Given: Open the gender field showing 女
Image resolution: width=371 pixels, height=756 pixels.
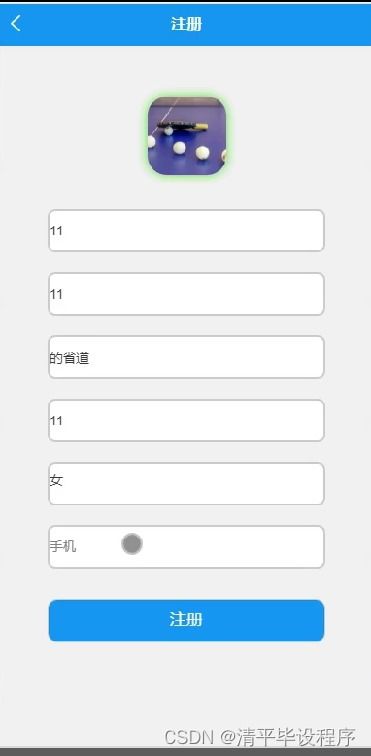Looking at the screenshot, I should click(x=186, y=484).
